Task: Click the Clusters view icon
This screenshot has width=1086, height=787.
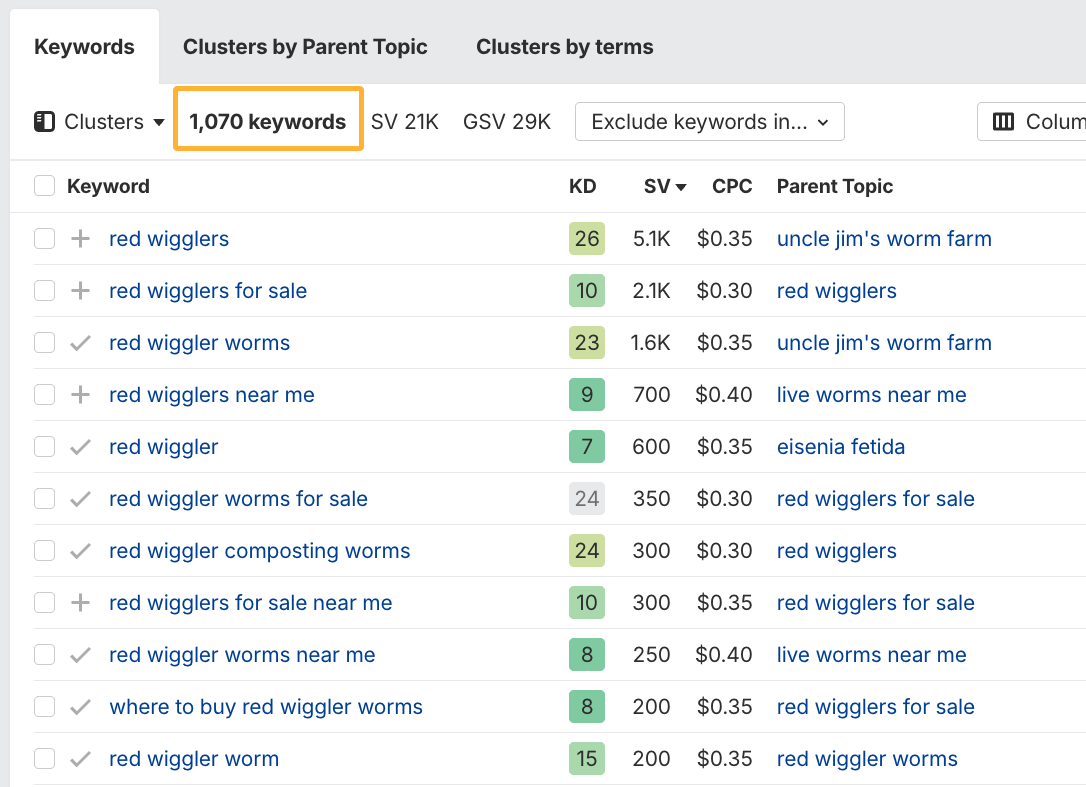Action: [43, 121]
